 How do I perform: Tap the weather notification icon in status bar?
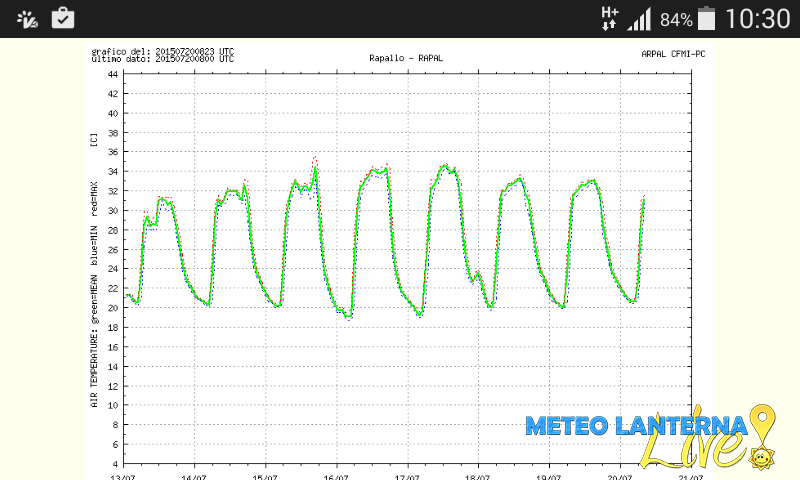click(28, 19)
